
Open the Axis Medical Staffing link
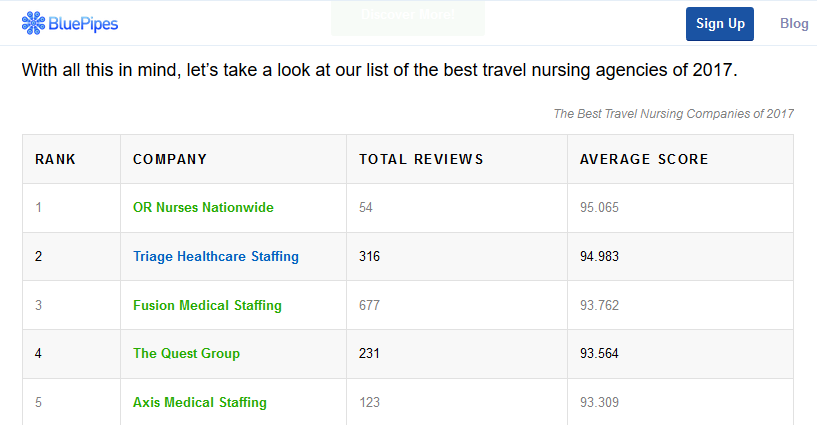[x=200, y=403]
